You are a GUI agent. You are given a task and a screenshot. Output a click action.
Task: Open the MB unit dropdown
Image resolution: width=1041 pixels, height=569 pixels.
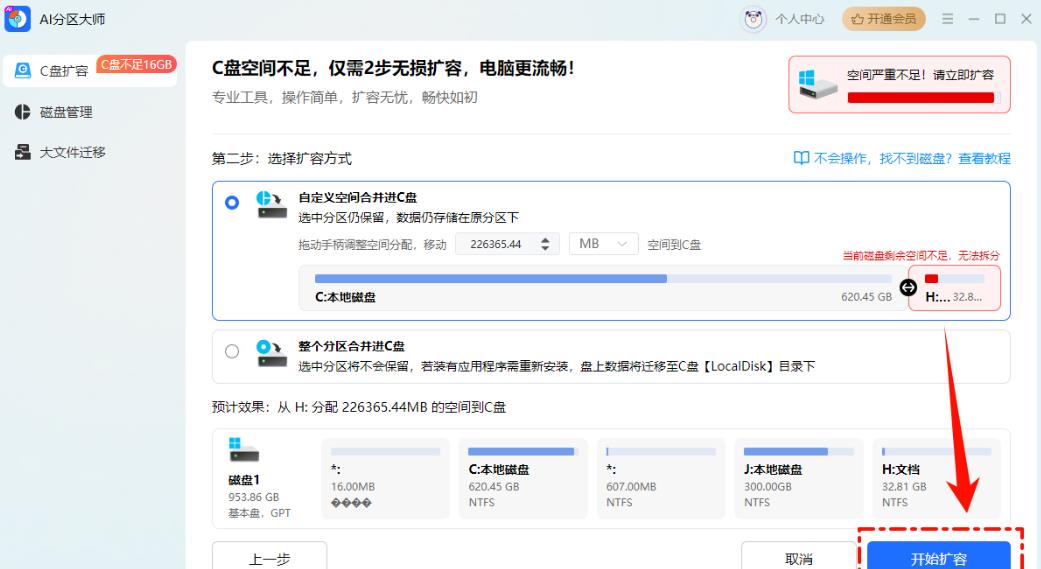[x=603, y=244]
